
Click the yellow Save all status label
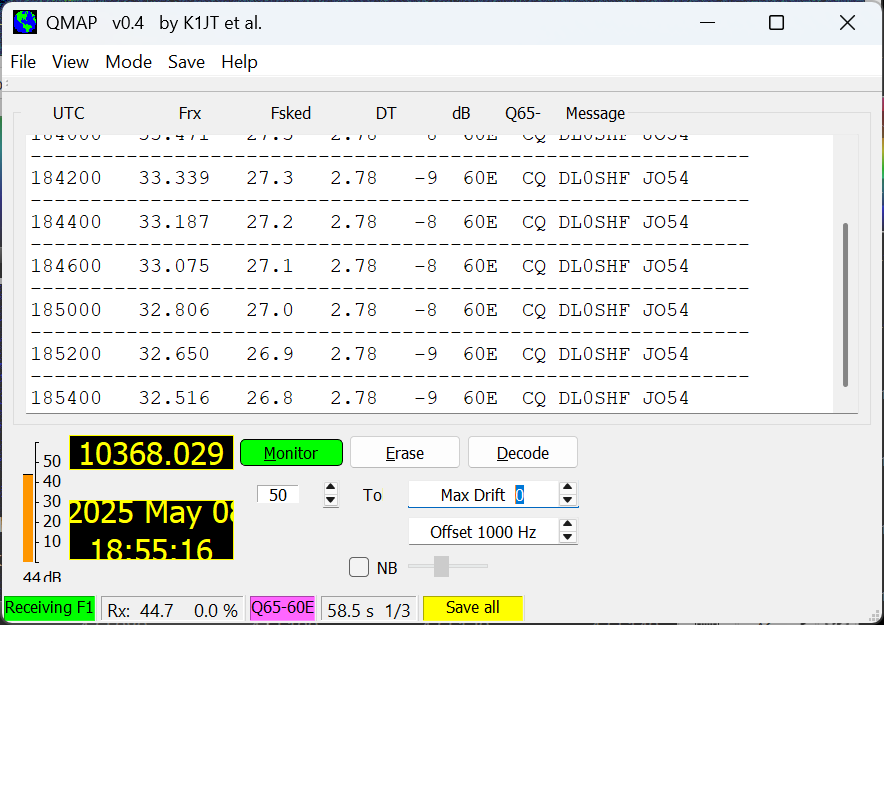coord(472,608)
